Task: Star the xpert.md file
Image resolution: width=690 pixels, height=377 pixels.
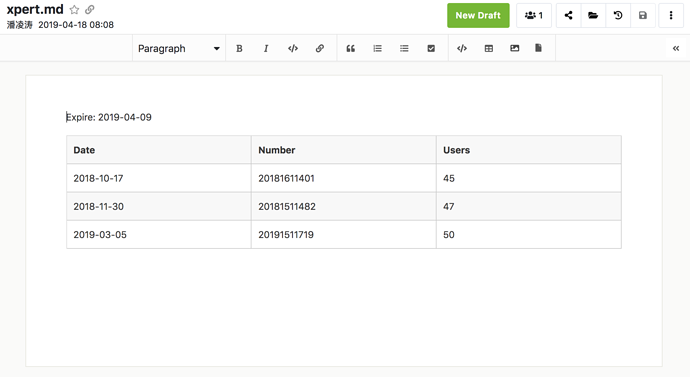Action: (74, 10)
